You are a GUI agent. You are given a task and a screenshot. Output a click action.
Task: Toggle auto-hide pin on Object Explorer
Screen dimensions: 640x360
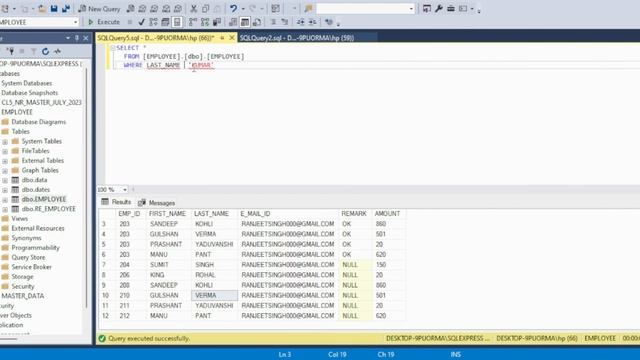[x=77, y=38]
